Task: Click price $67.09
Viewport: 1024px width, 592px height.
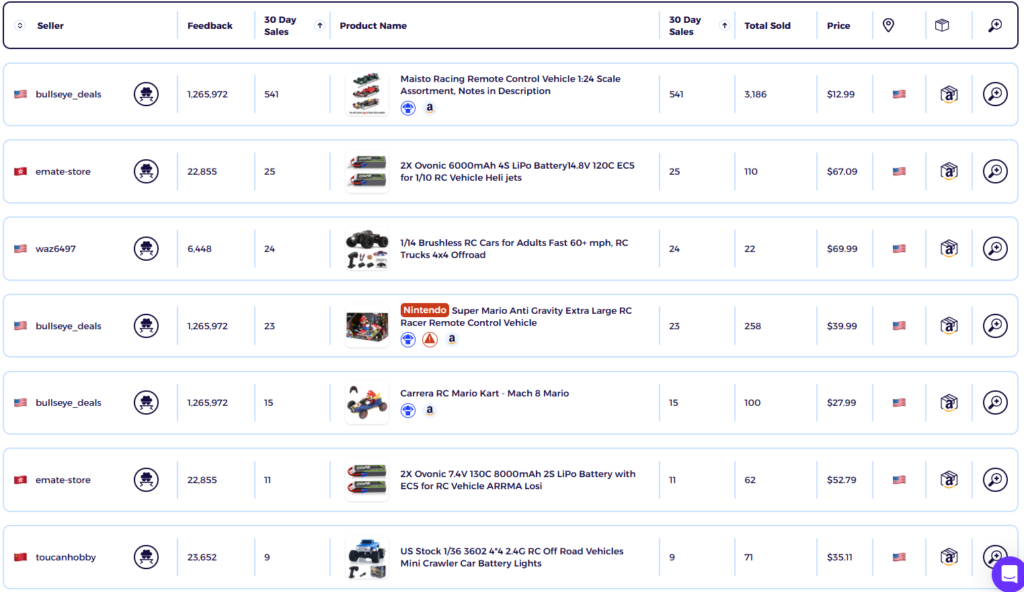Action: tap(842, 171)
